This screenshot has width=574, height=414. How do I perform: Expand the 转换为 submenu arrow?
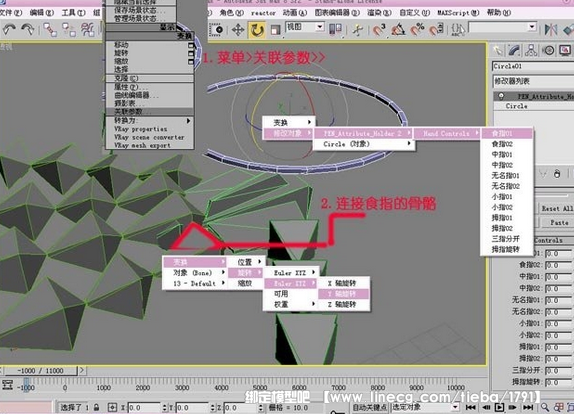coord(189,120)
